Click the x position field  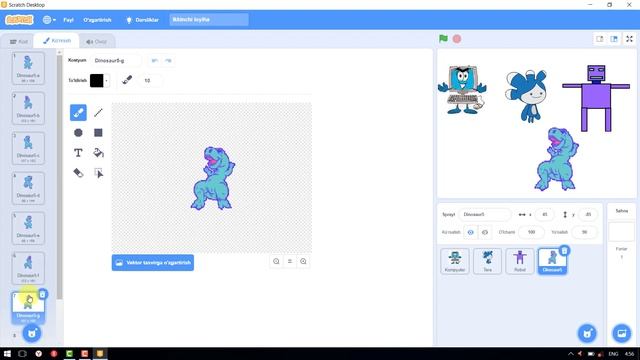(x=544, y=214)
